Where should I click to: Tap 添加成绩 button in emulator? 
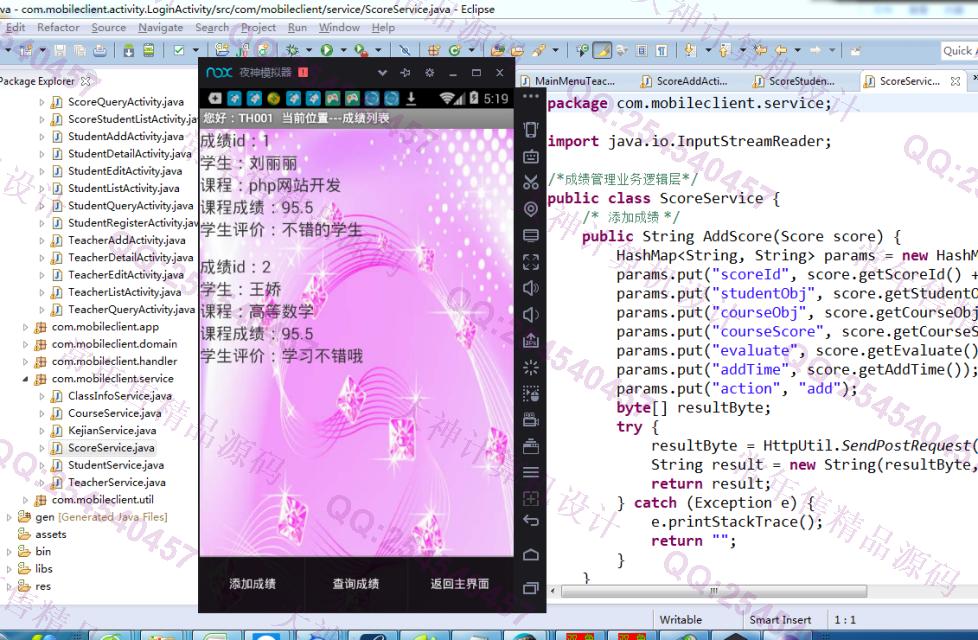tap(252, 584)
